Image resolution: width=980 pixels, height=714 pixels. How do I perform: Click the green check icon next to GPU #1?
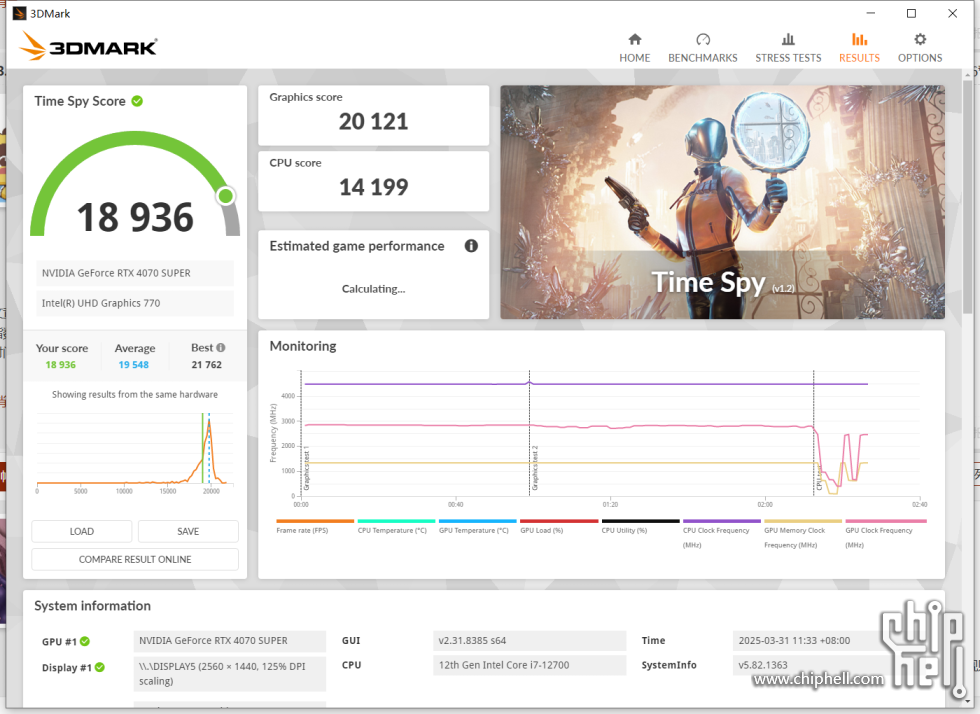tap(85, 641)
